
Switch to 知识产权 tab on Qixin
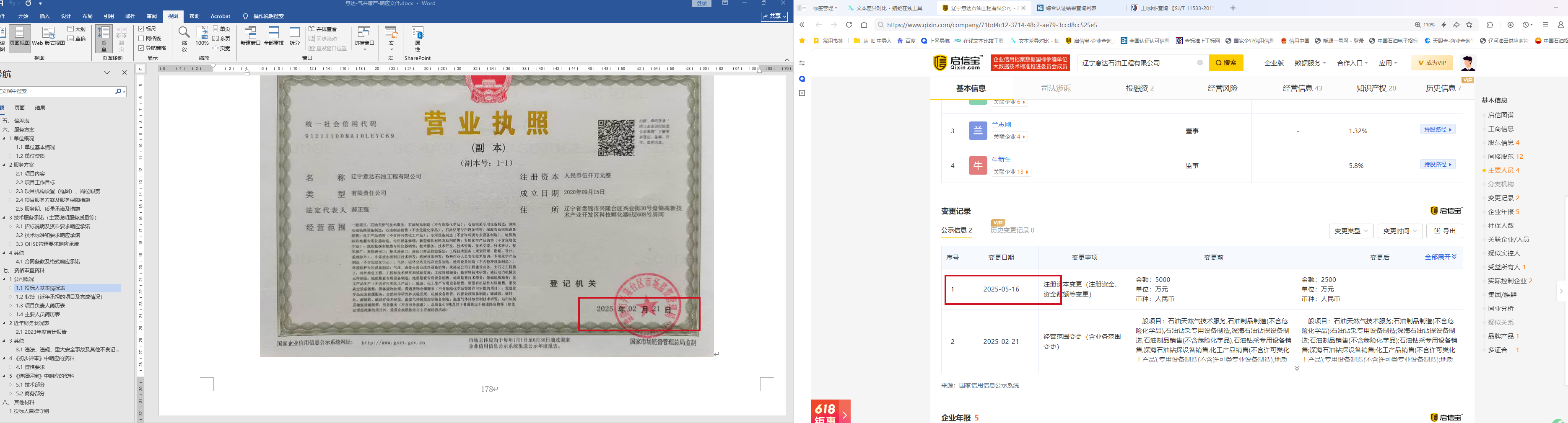point(1376,88)
